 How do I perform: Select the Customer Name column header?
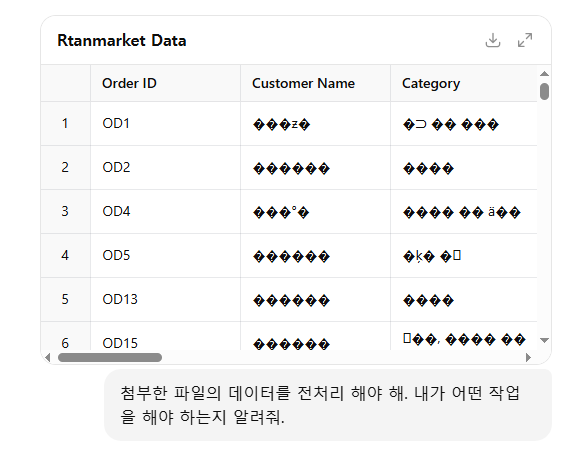coord(316,83)
